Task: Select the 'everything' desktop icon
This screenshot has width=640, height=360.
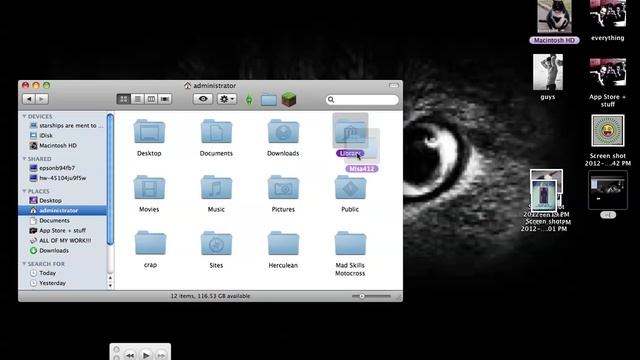Action: click(x=608, y=14)
